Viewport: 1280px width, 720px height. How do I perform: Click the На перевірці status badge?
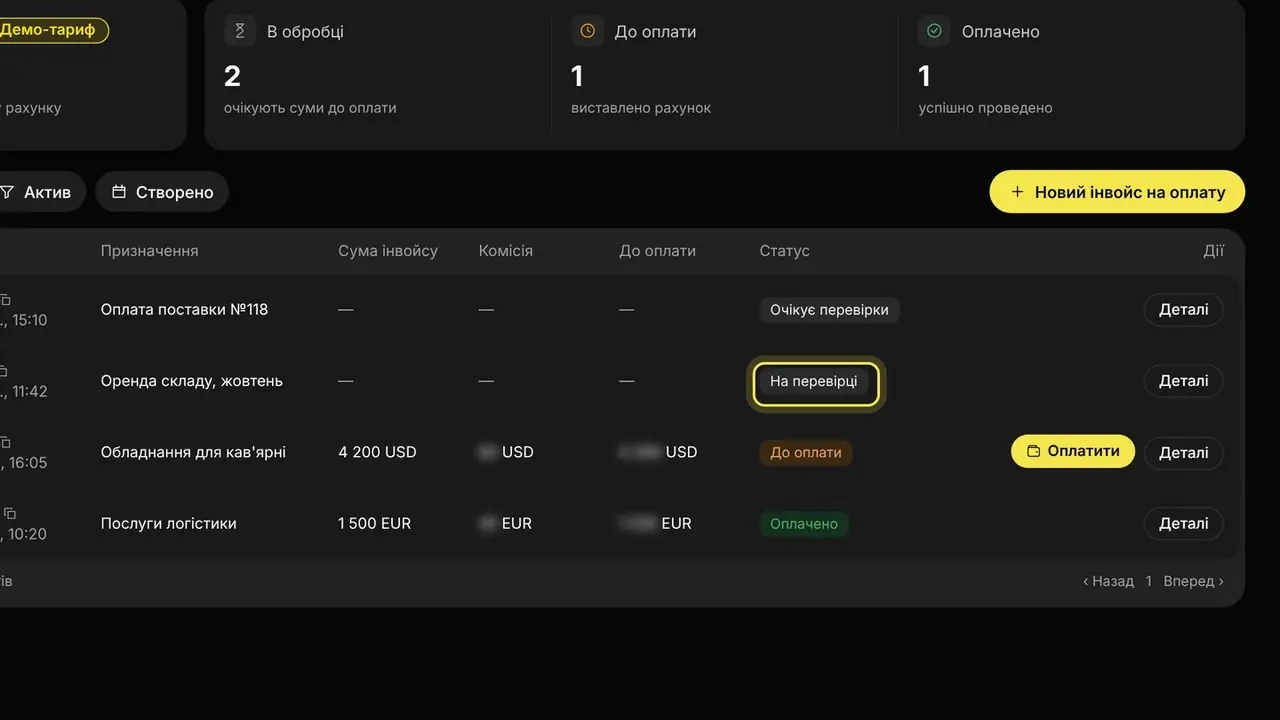click(813, 381)
